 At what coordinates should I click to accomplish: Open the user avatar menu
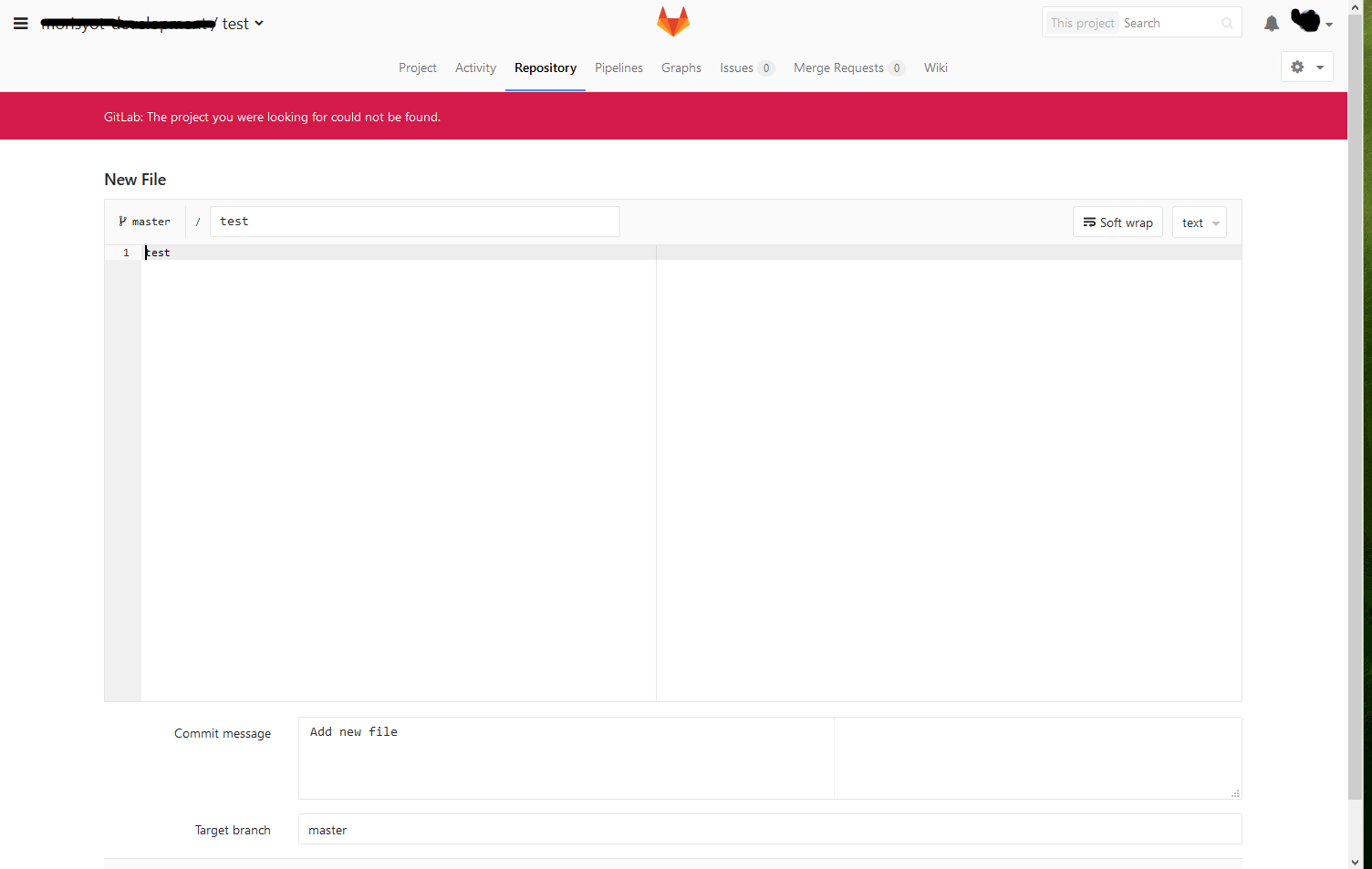coord(1304,20)
